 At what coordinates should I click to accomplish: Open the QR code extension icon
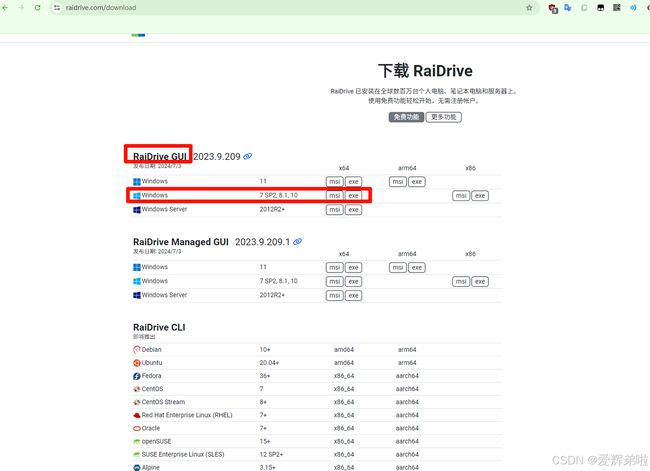pos(617,7)
